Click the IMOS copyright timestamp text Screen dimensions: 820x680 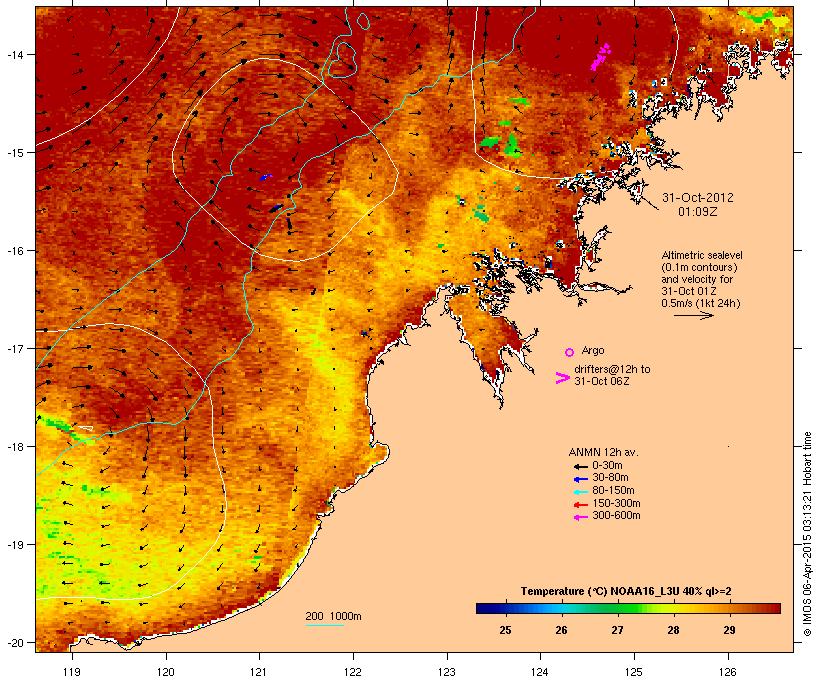[x=807, y=534]
